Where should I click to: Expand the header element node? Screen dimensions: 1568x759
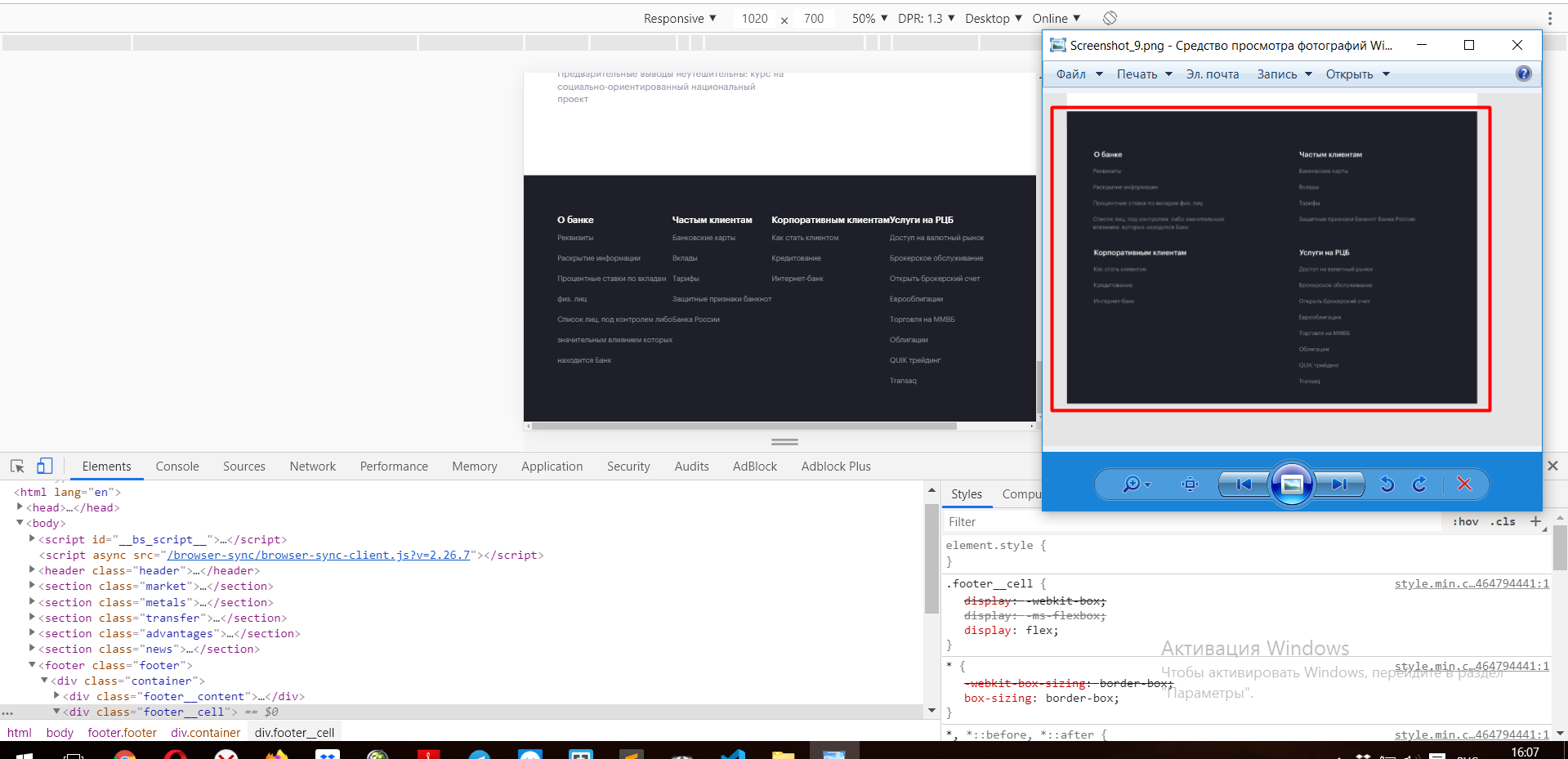(x=33, y=570)
